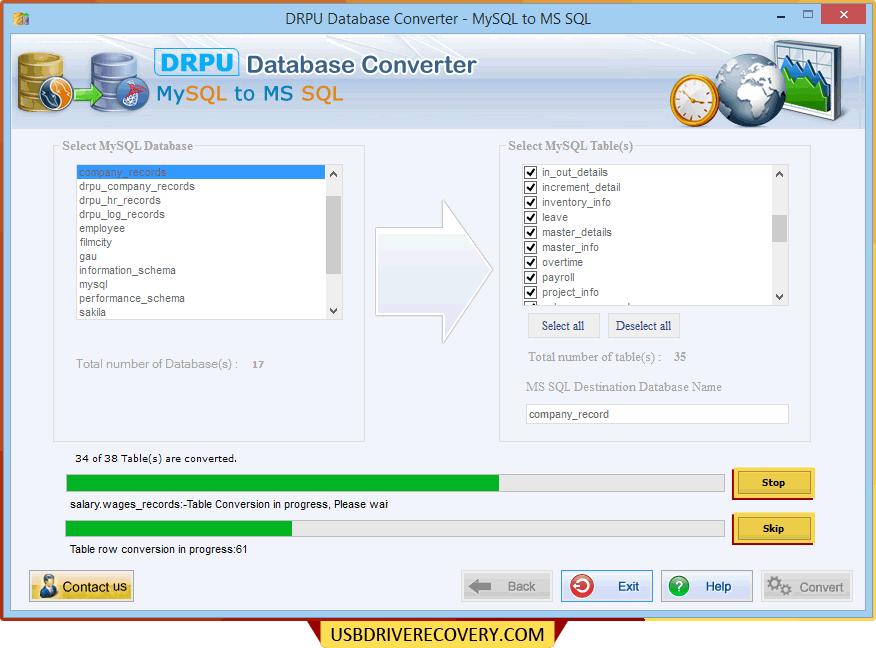Image resolution: width=876 pixels, height=648 pixels.
Task: Click the MySQL to MS SQL database logo
Action: click(x=83, y=82)
